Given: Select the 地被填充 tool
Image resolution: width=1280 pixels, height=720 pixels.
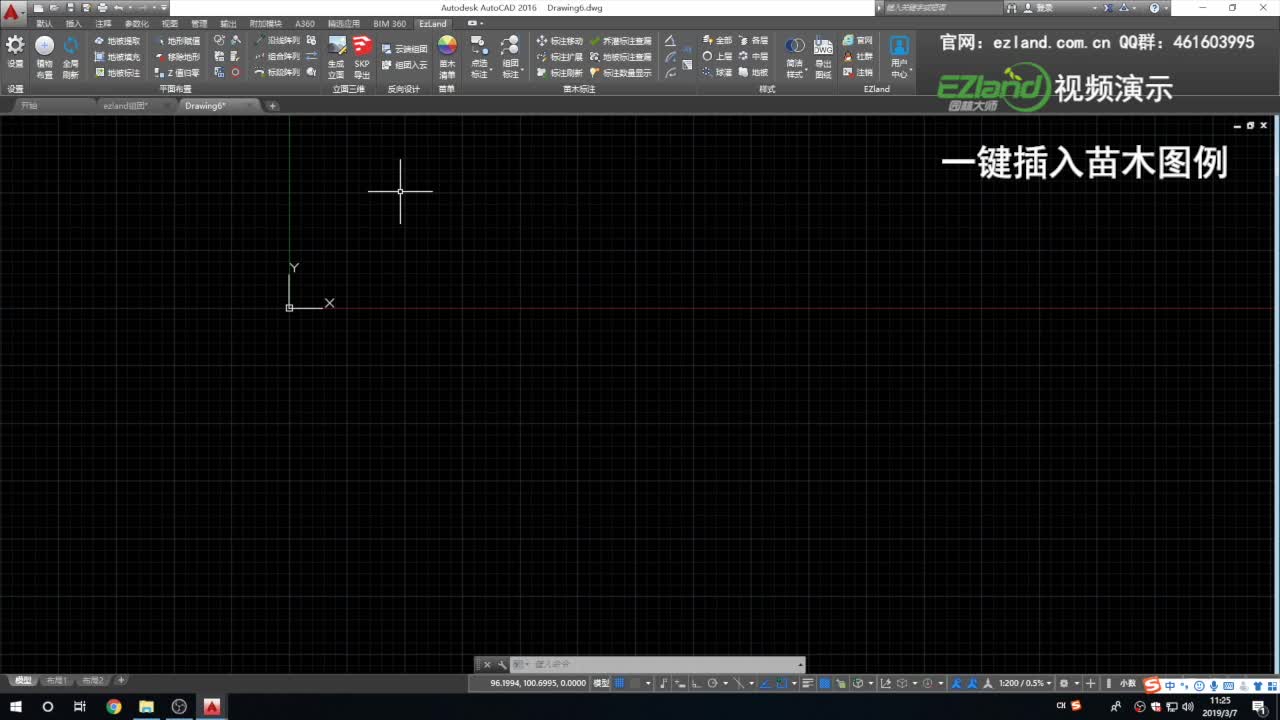Looking at the screenshot, I should point(118,57).
